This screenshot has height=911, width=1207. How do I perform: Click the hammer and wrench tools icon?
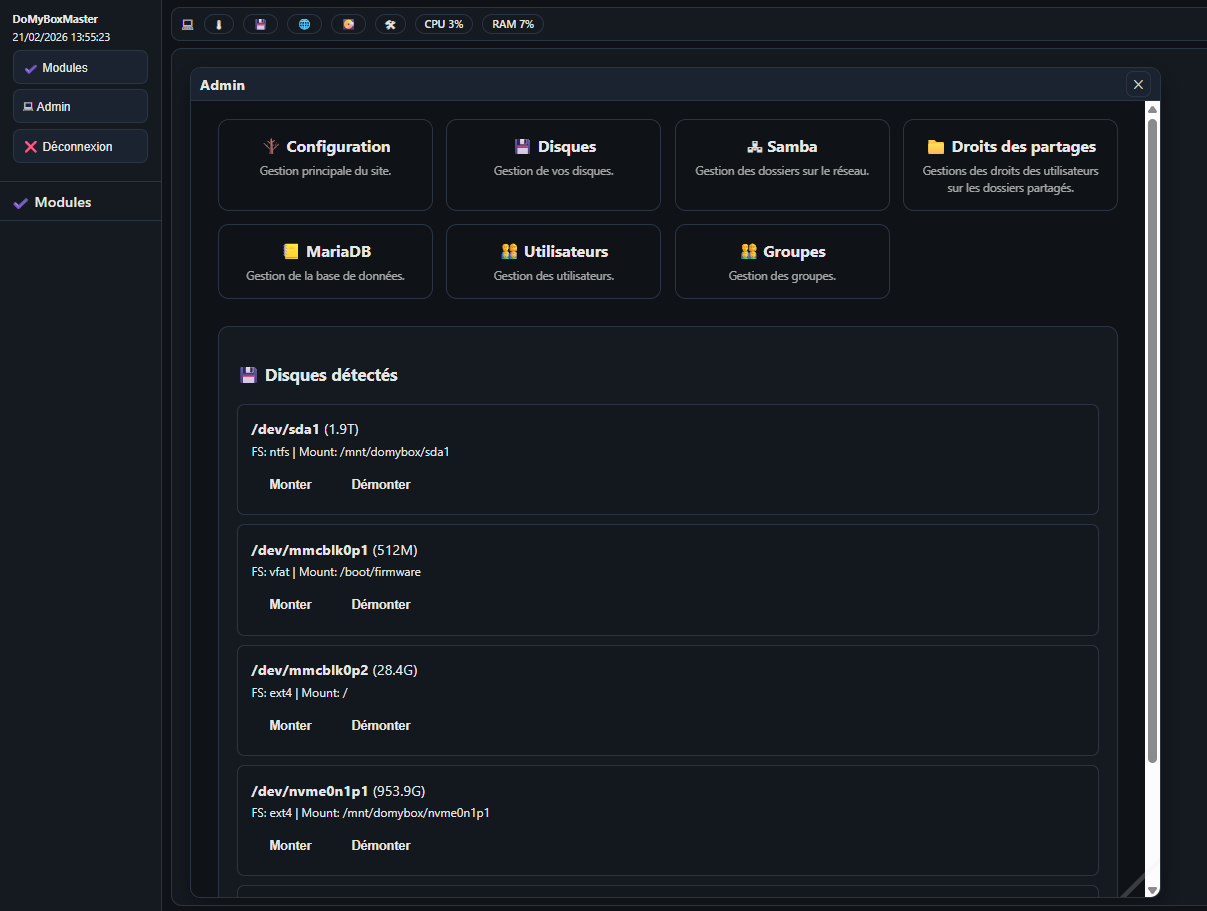point(390,24)
